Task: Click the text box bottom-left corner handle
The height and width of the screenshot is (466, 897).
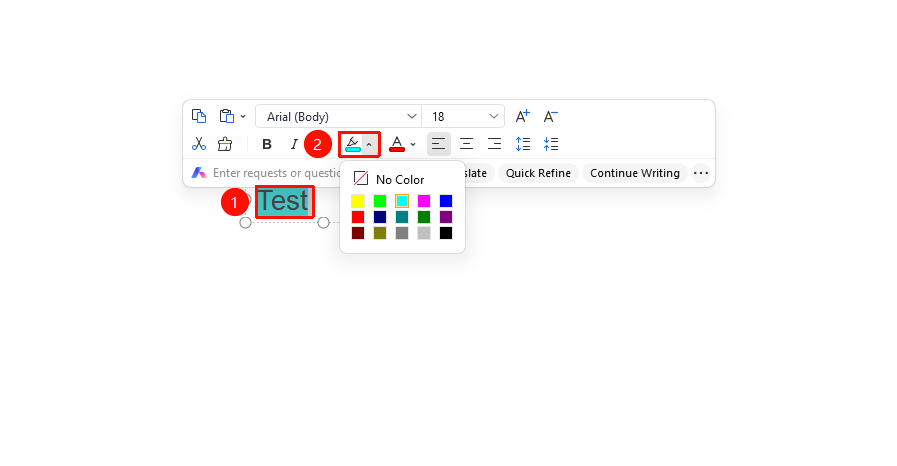Action: pos(245,222)
